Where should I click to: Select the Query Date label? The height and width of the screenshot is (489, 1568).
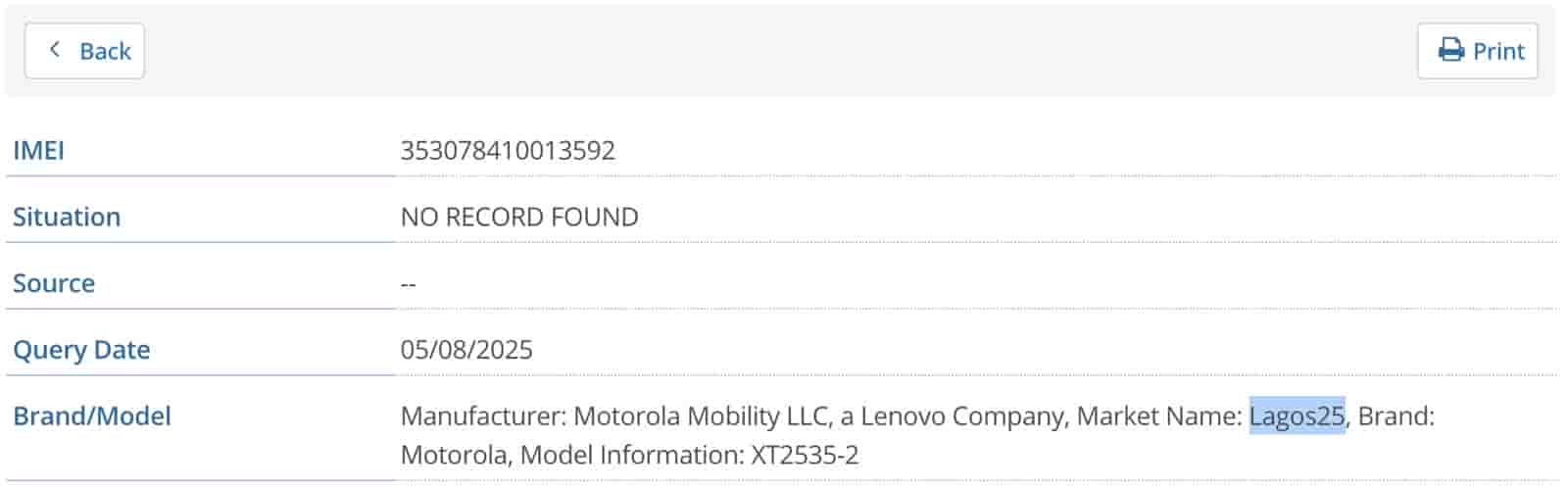click(x=81, y=350)
